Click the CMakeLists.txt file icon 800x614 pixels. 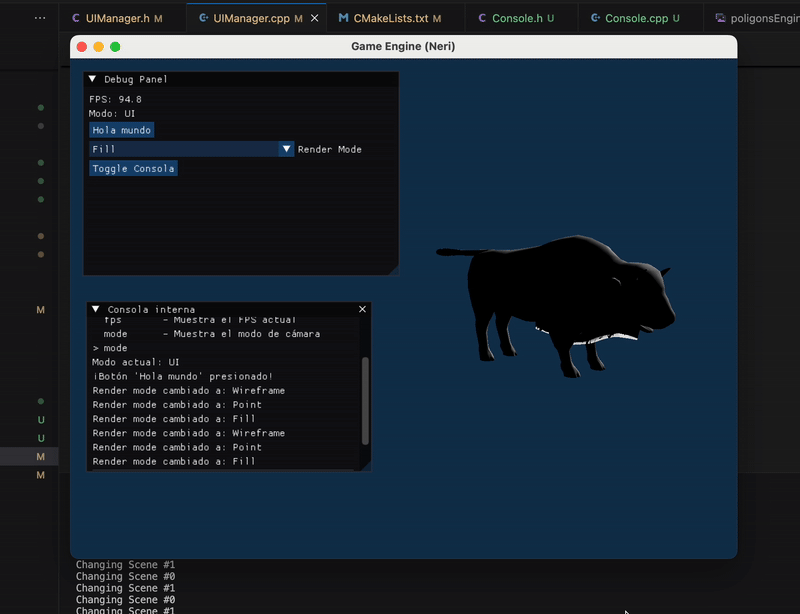click(x=344, y=18)
